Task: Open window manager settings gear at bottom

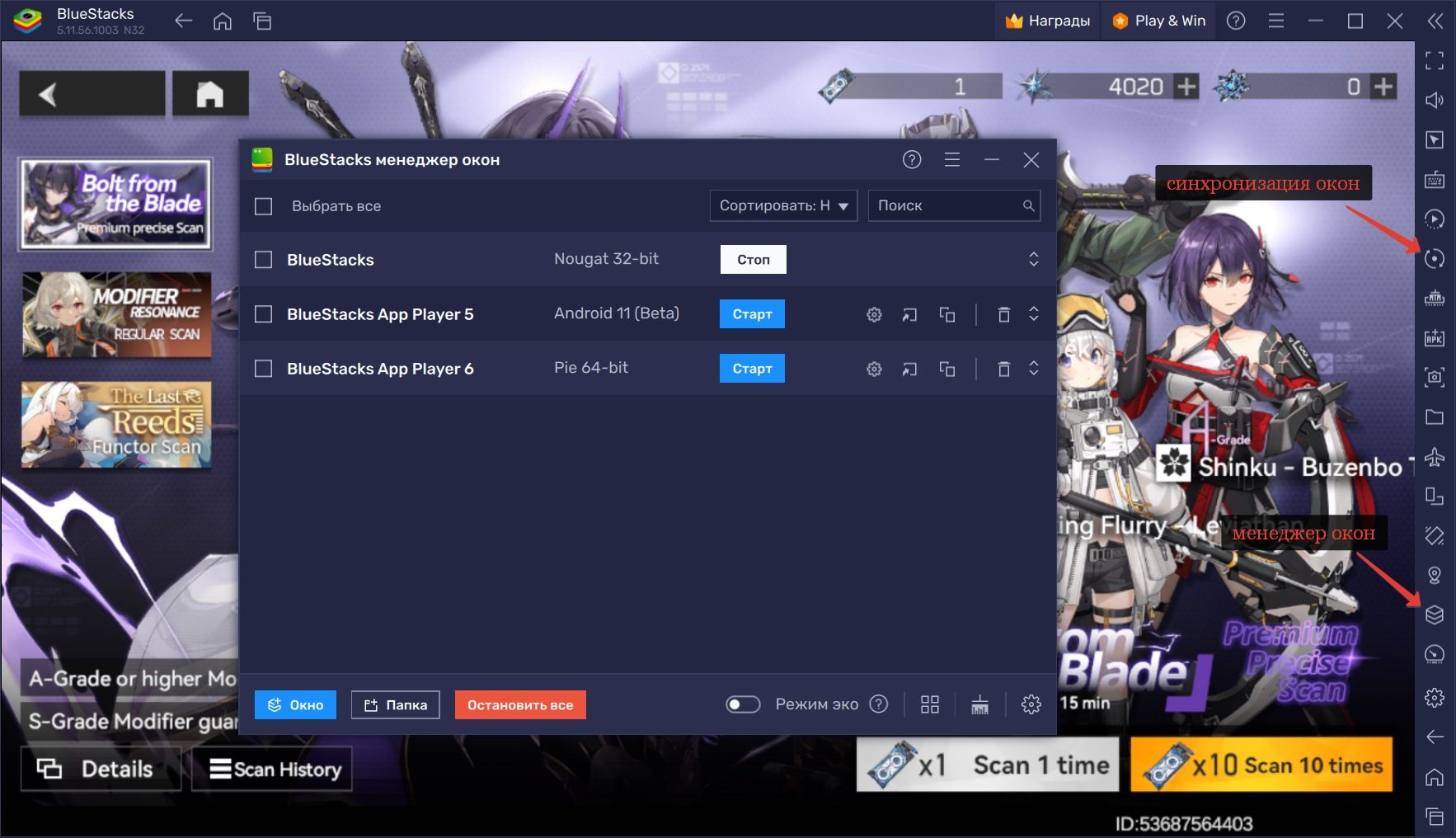Action: click(1031, 704)
